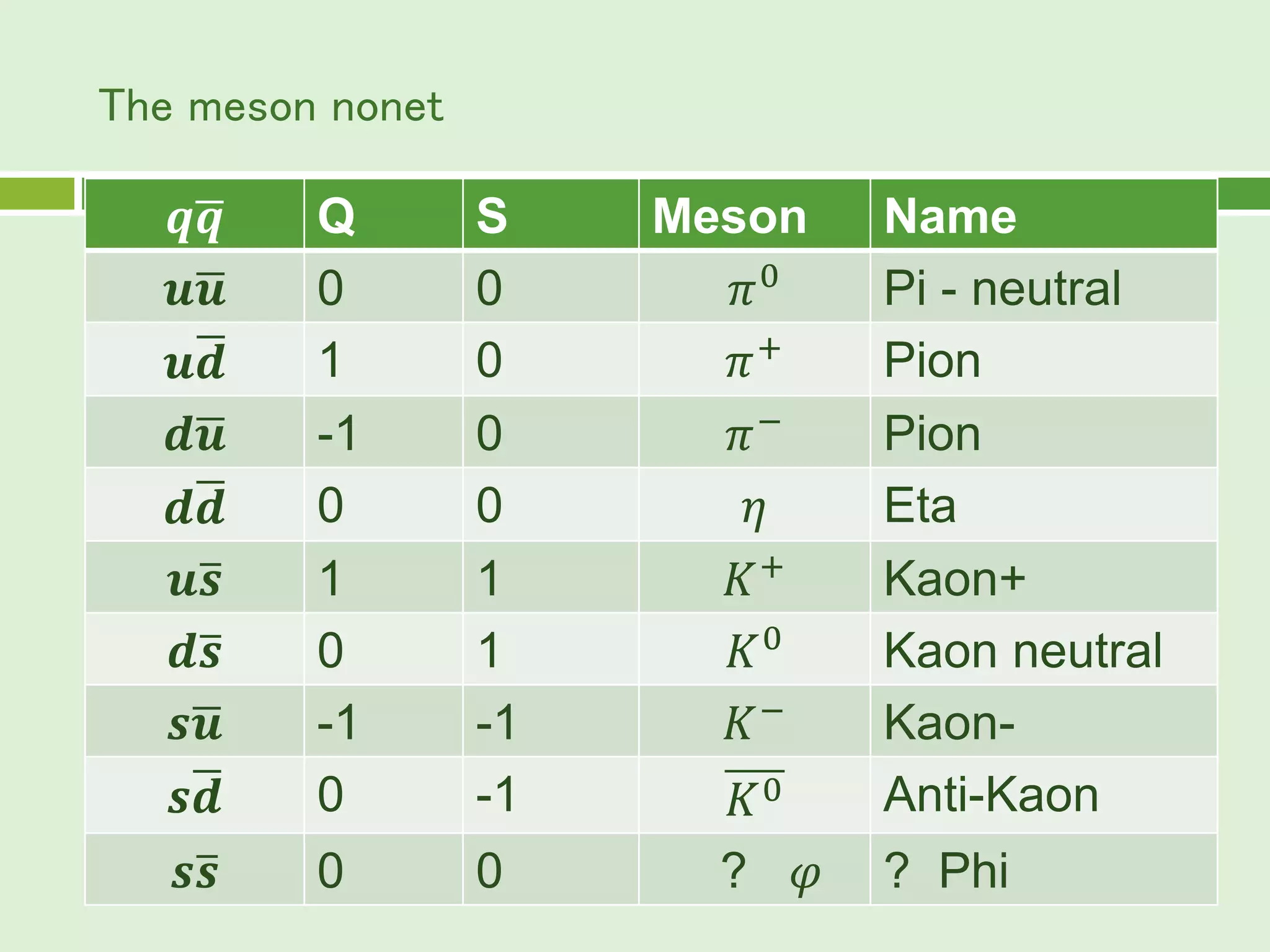Click the phi symbol in the last row
This screenshot has width=1270, height=952.
[806, 876]
